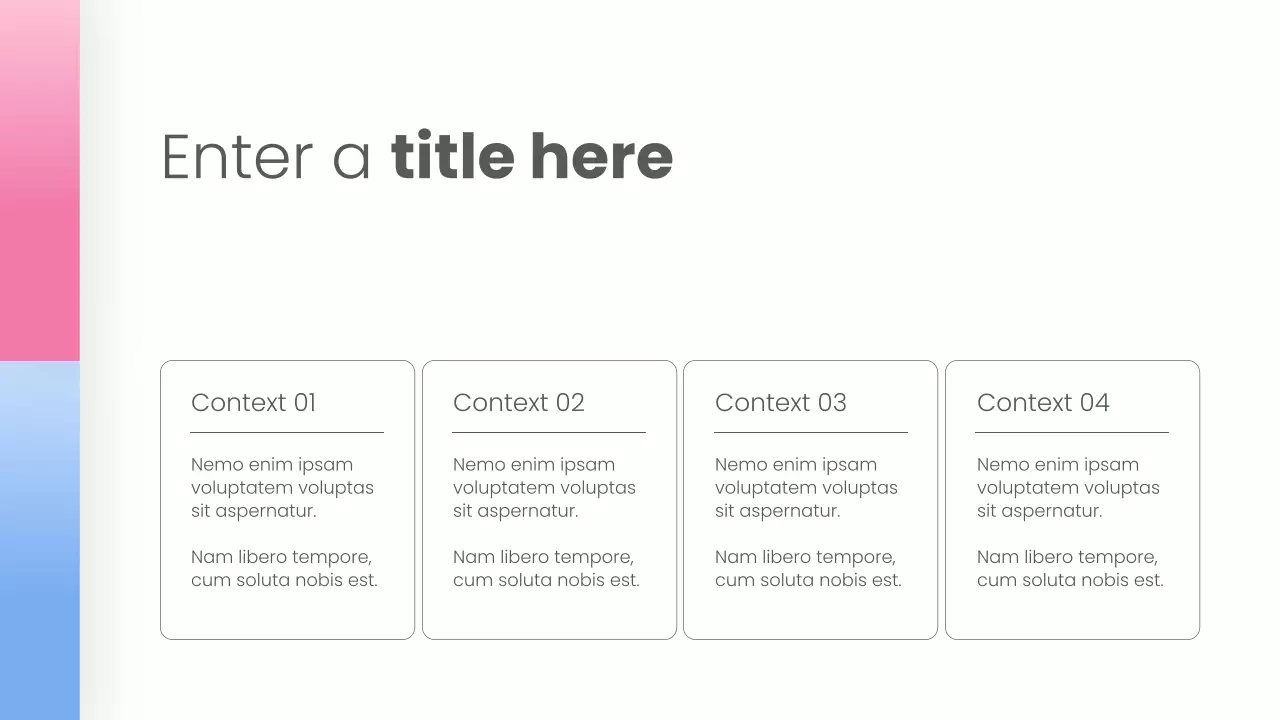Select the "Enter a" title text
This screenshot has width=1280, height=720.
pyautogui.click(x=266, y=157)
